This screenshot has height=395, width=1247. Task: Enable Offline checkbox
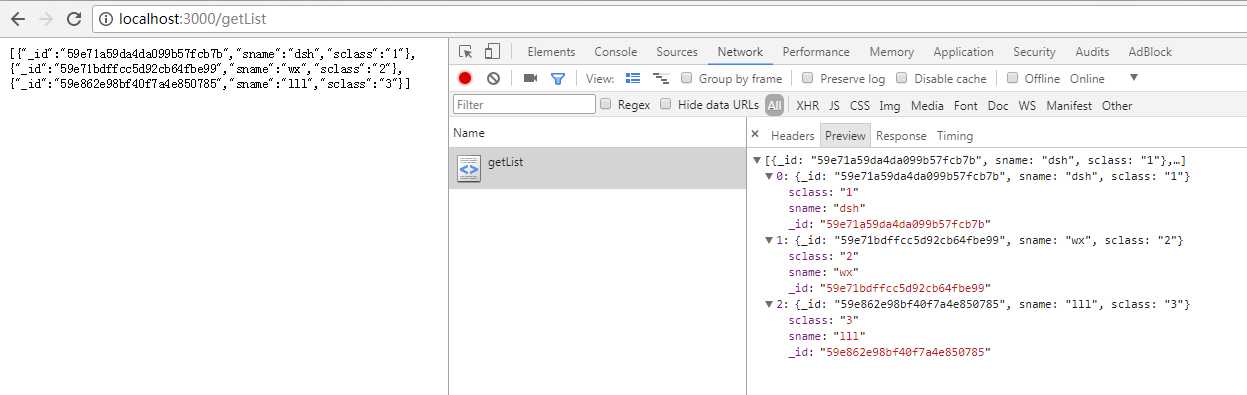pos(1012,78)
